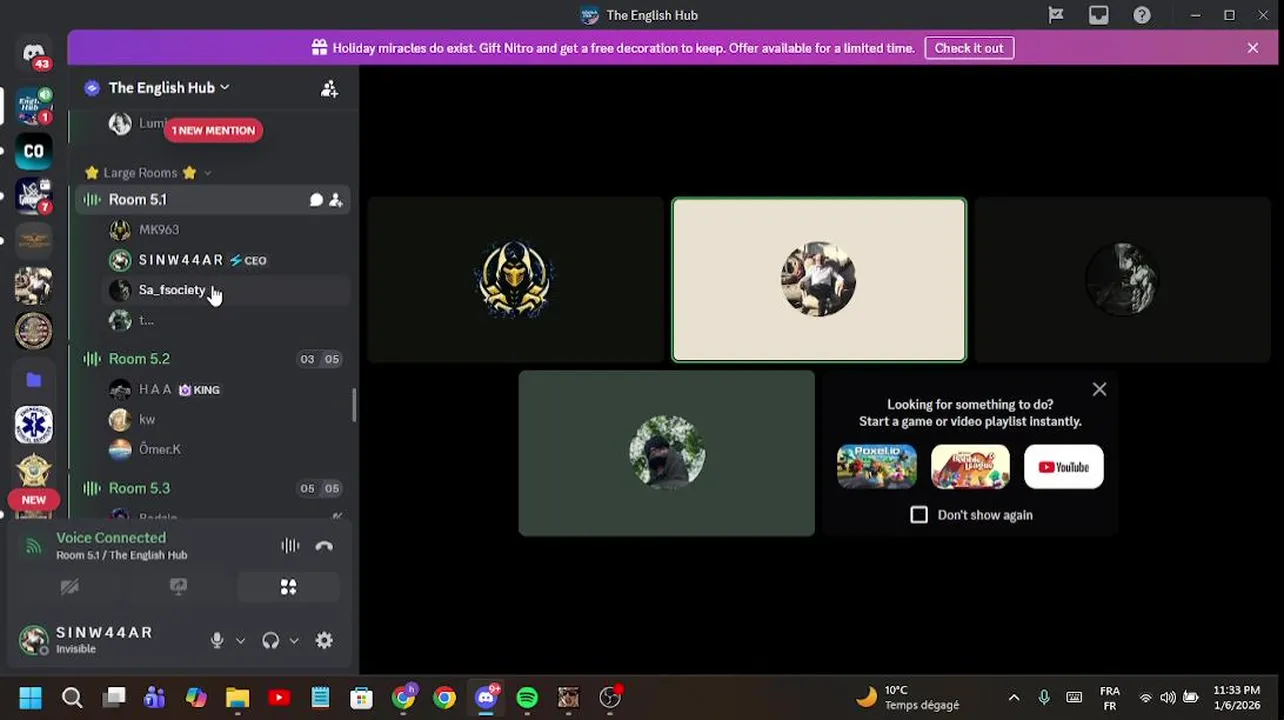1284x720 pixels.
Task: Join Room 5.3 voice channel
Action: tap(213, 489)
